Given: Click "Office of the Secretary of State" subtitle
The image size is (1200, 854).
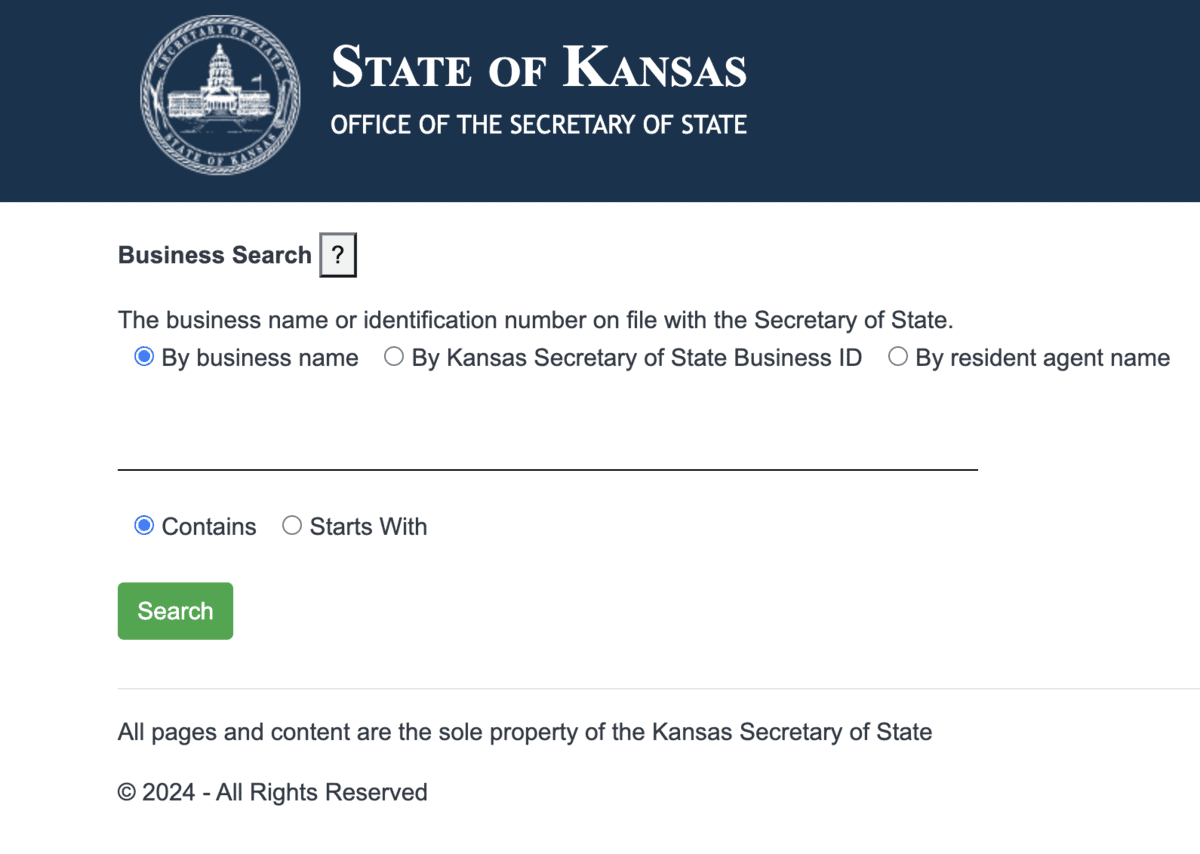Looking at the screenshot, I should [x=539, y=124].
